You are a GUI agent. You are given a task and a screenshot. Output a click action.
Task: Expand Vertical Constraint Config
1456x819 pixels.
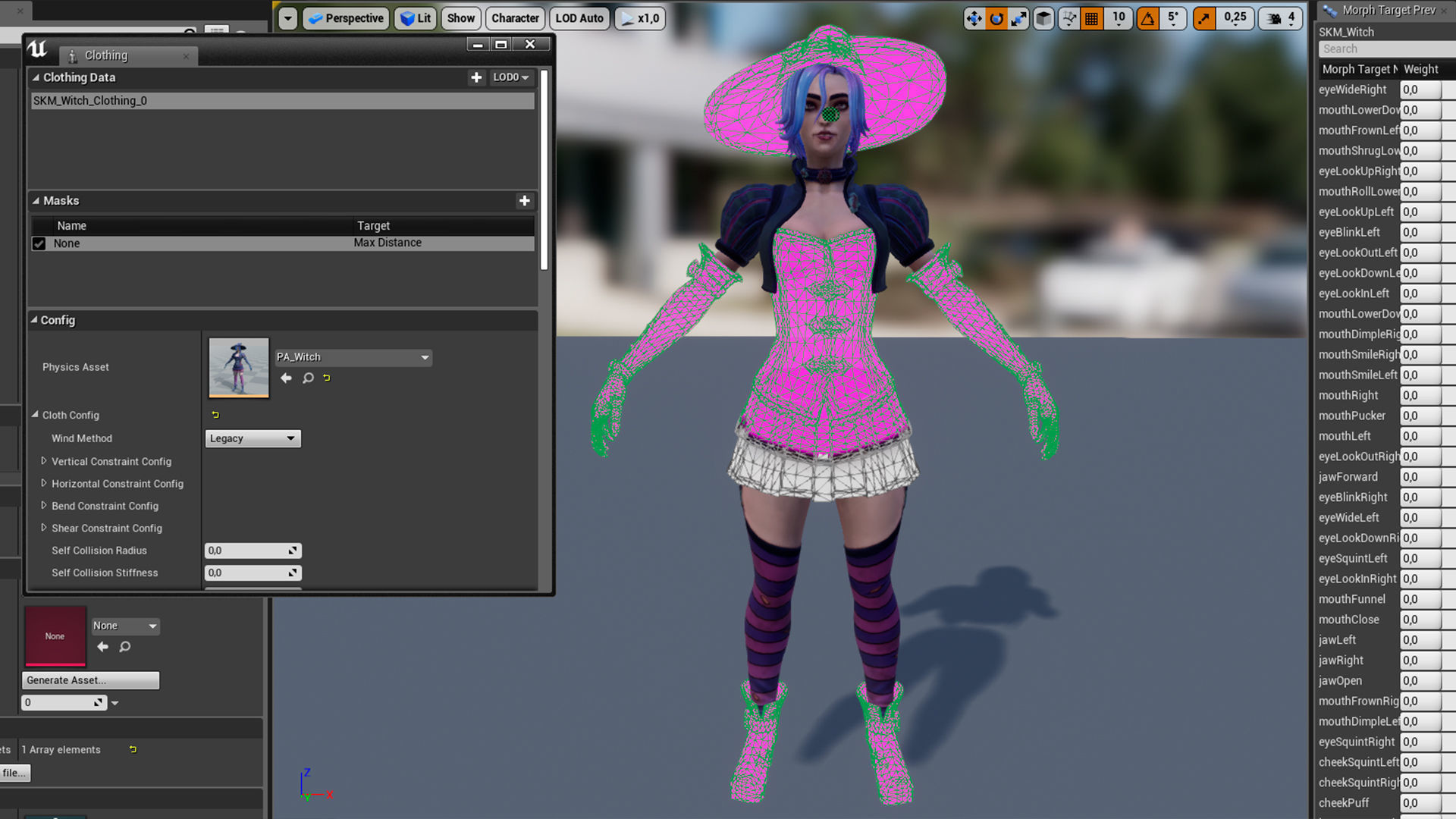pos(44,461)
